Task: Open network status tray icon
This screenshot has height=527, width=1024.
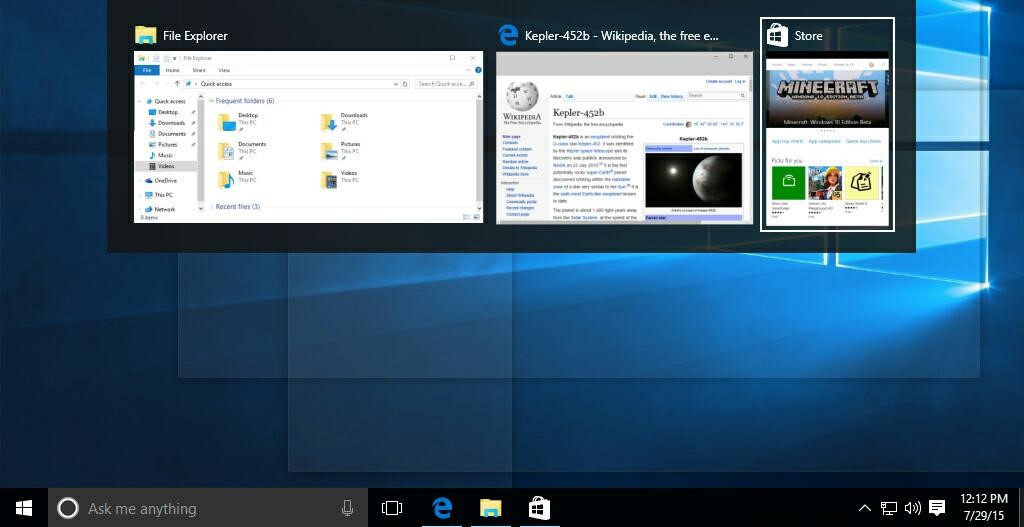Action: pos(888,507)
